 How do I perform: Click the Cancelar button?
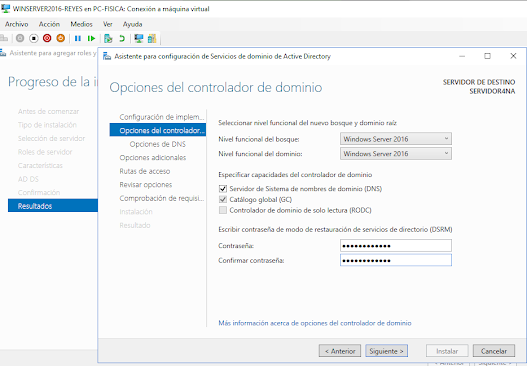click(494, 351)
